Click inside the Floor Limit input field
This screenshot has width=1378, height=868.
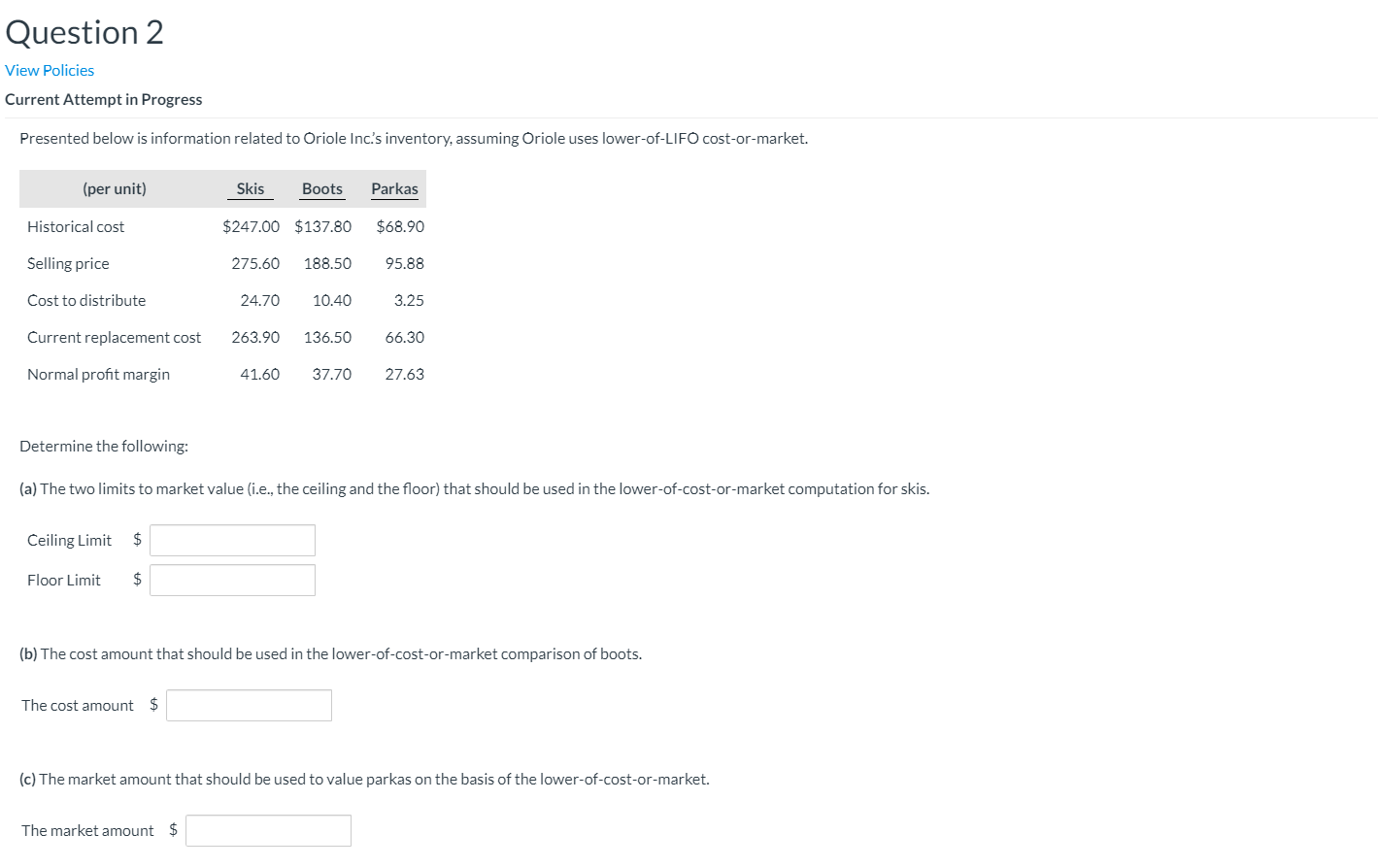(x=232, y=580)
